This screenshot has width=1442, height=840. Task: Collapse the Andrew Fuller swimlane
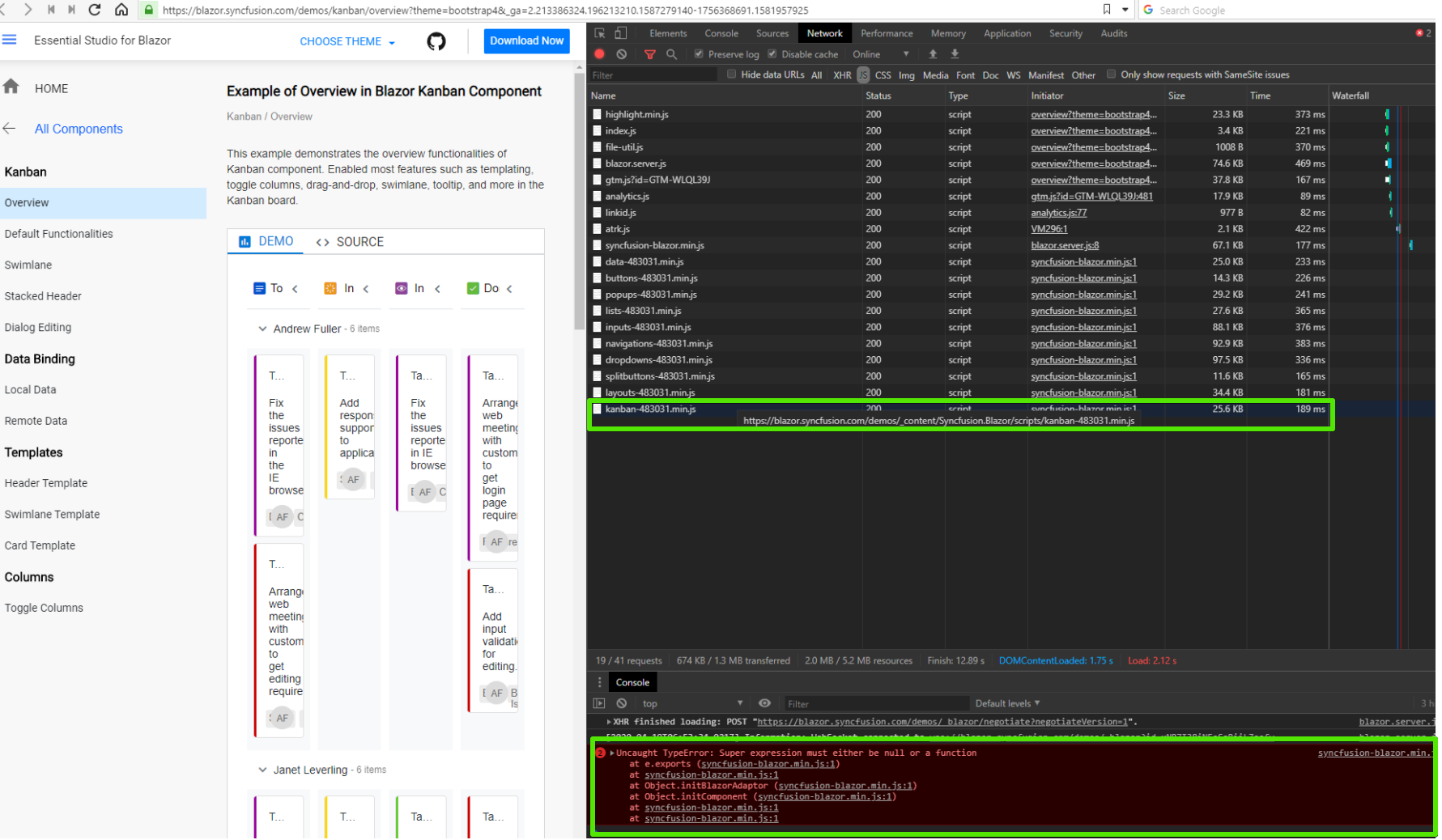[x=262, y=329]
